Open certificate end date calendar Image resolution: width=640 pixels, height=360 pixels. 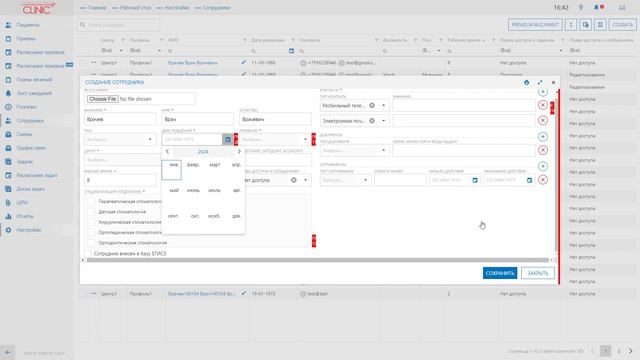click(x=529, y=180)
